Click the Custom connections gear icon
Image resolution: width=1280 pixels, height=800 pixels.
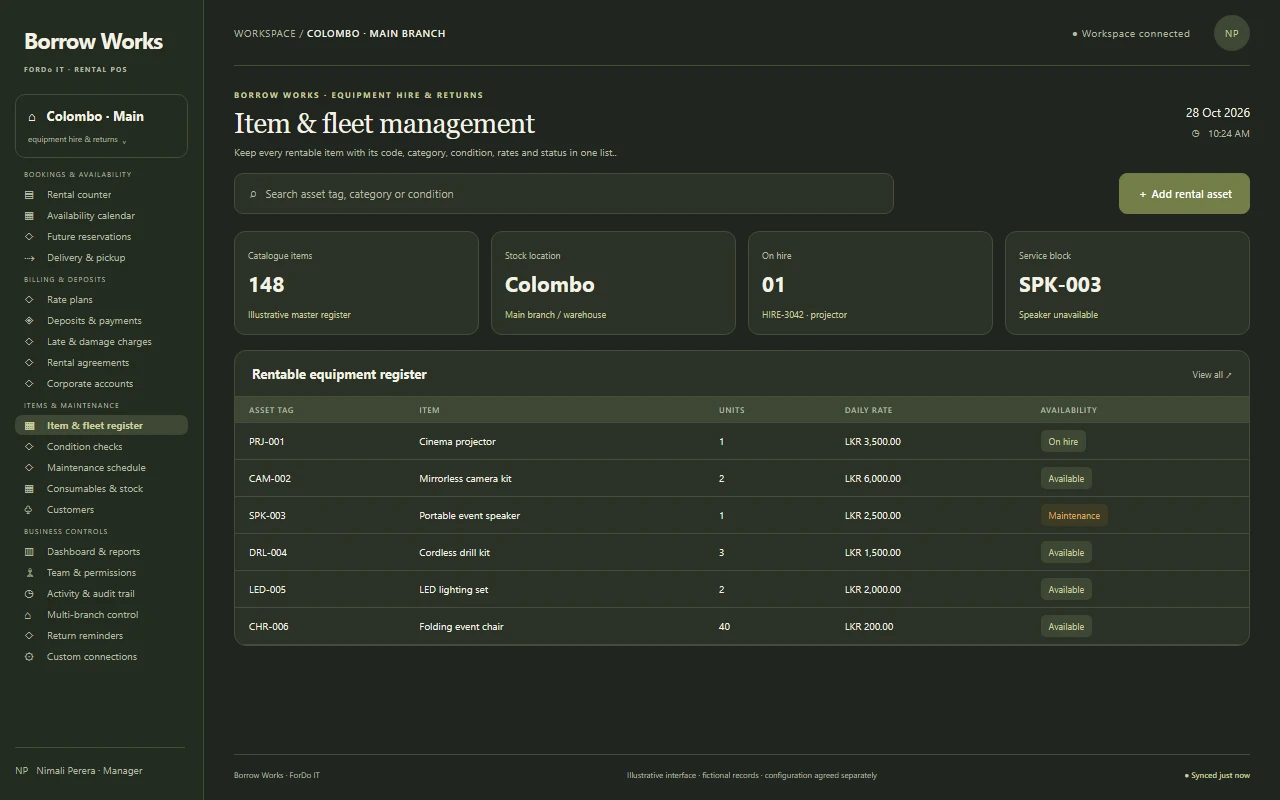click(29, 657)
